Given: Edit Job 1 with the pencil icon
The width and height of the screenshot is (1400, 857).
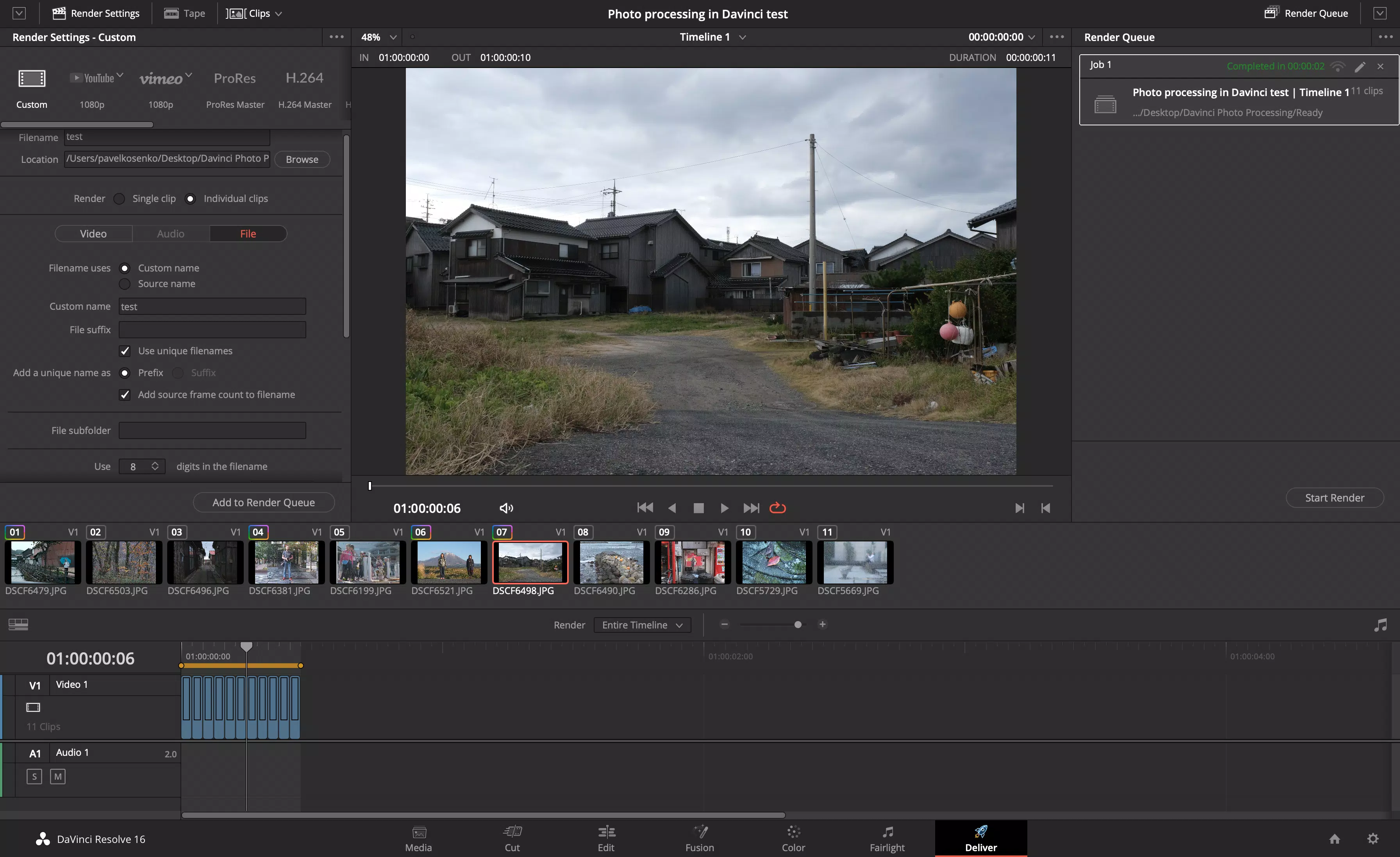Looking at the screenshot, I should (x=1360, y=66).
